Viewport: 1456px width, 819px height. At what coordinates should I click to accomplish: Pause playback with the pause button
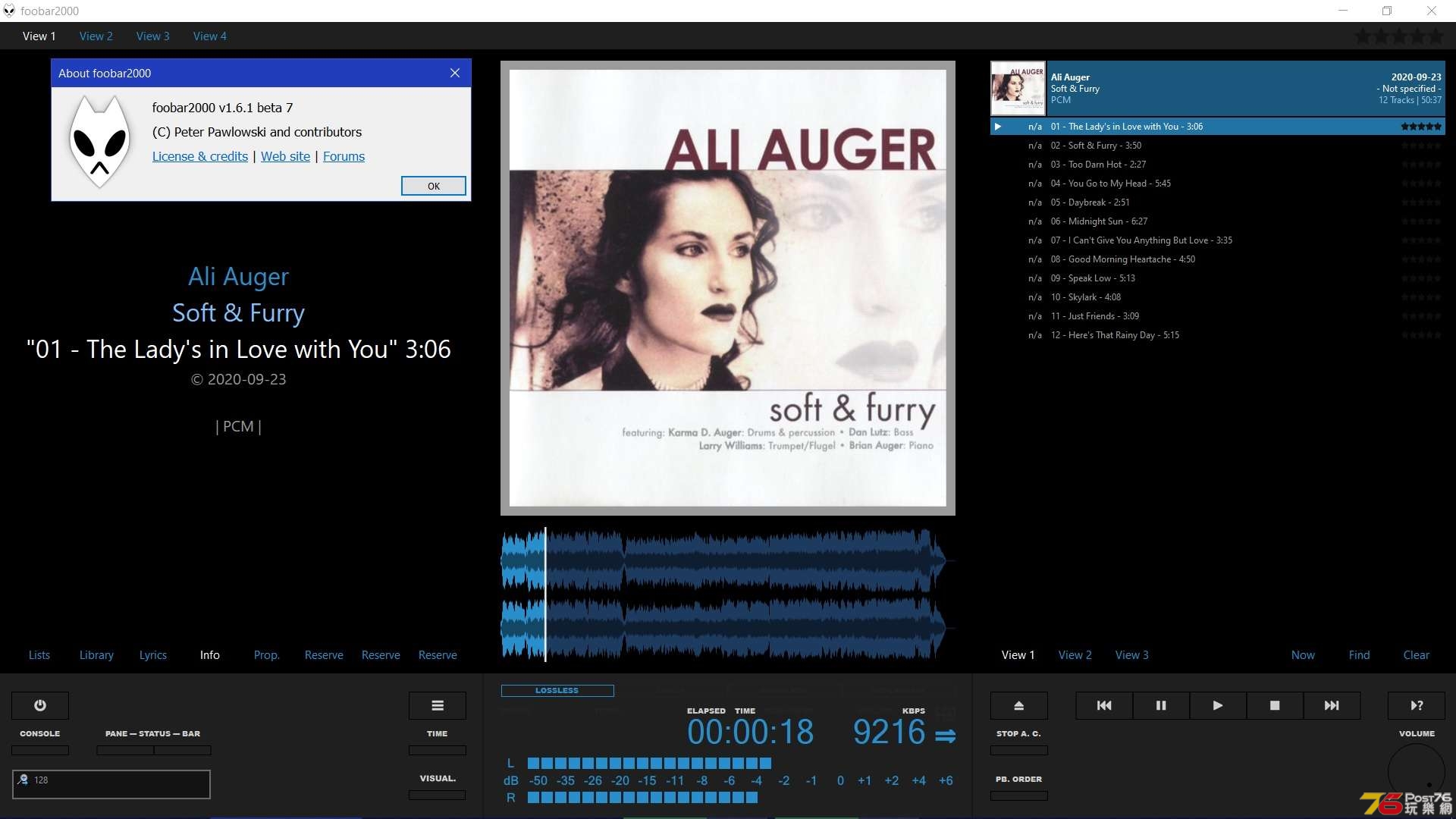click(1161, 705)
